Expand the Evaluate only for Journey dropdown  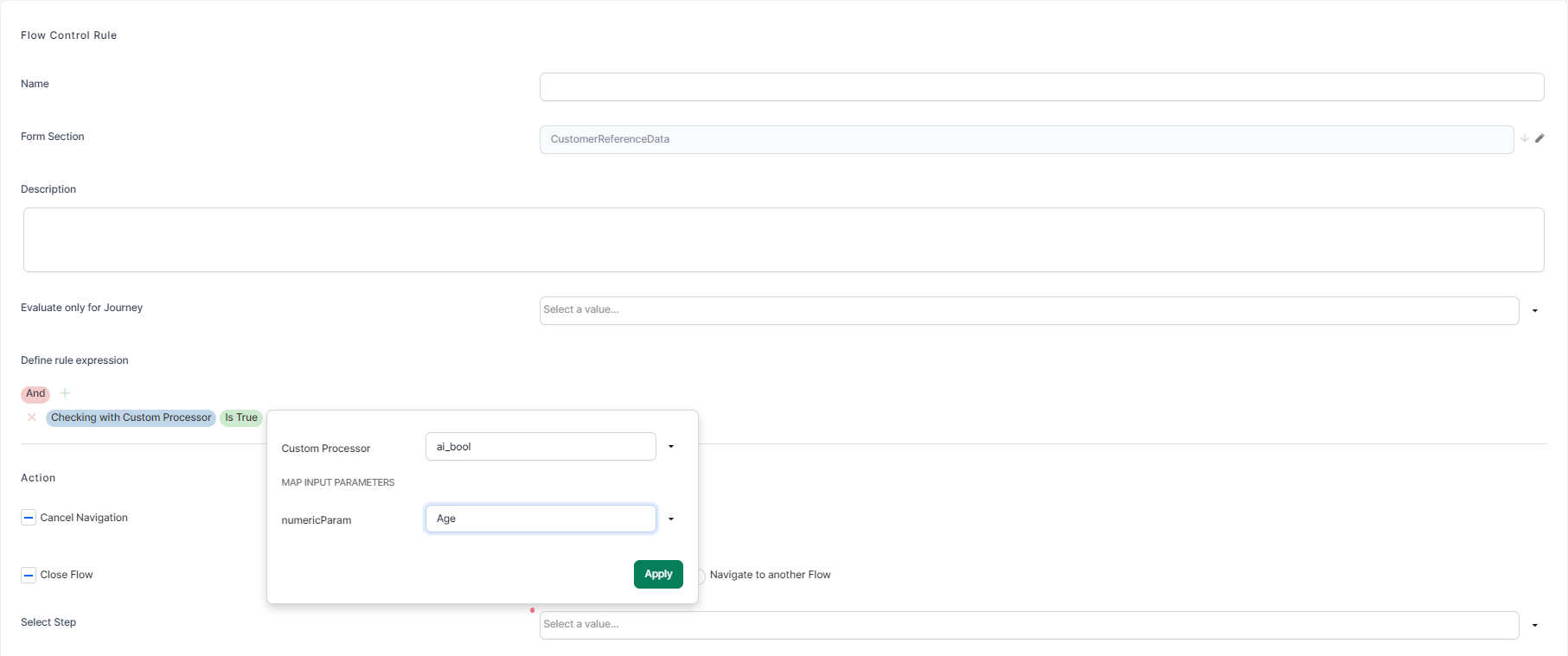tap(1535, 311)
